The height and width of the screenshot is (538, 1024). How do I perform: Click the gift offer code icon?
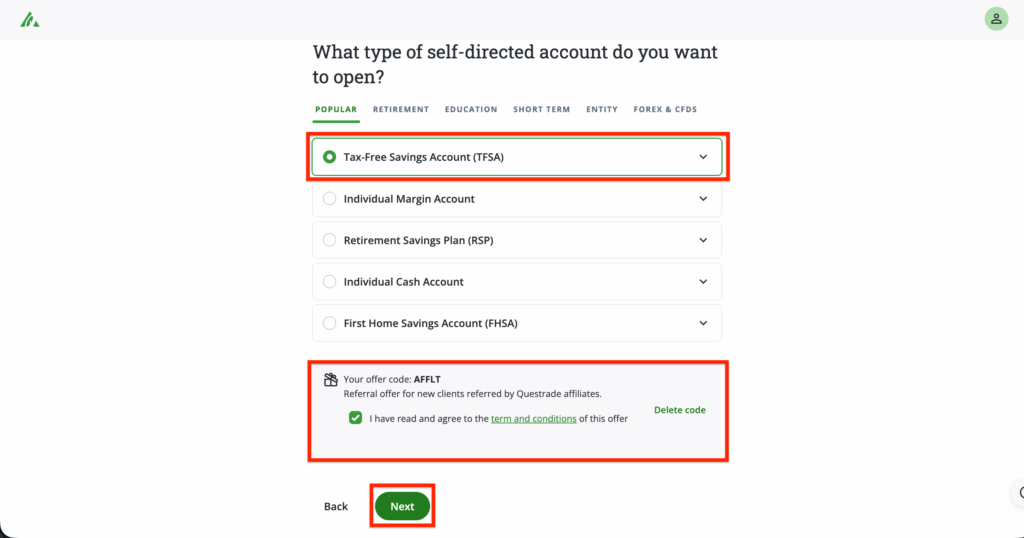coord(331,380)
